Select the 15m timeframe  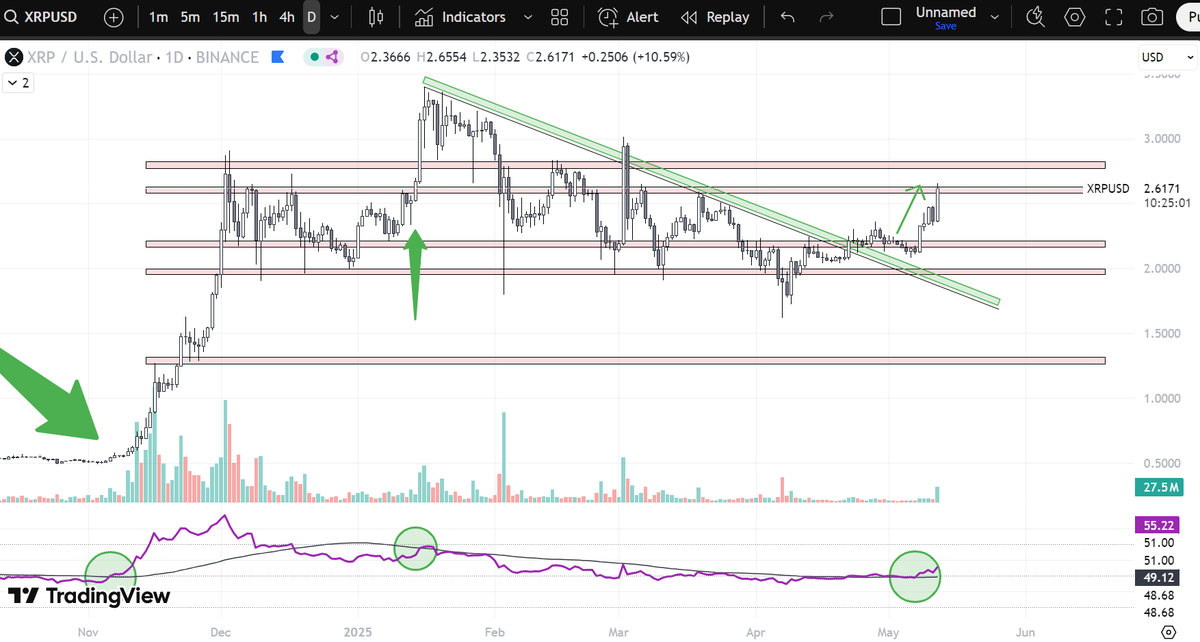pos(226,17)
